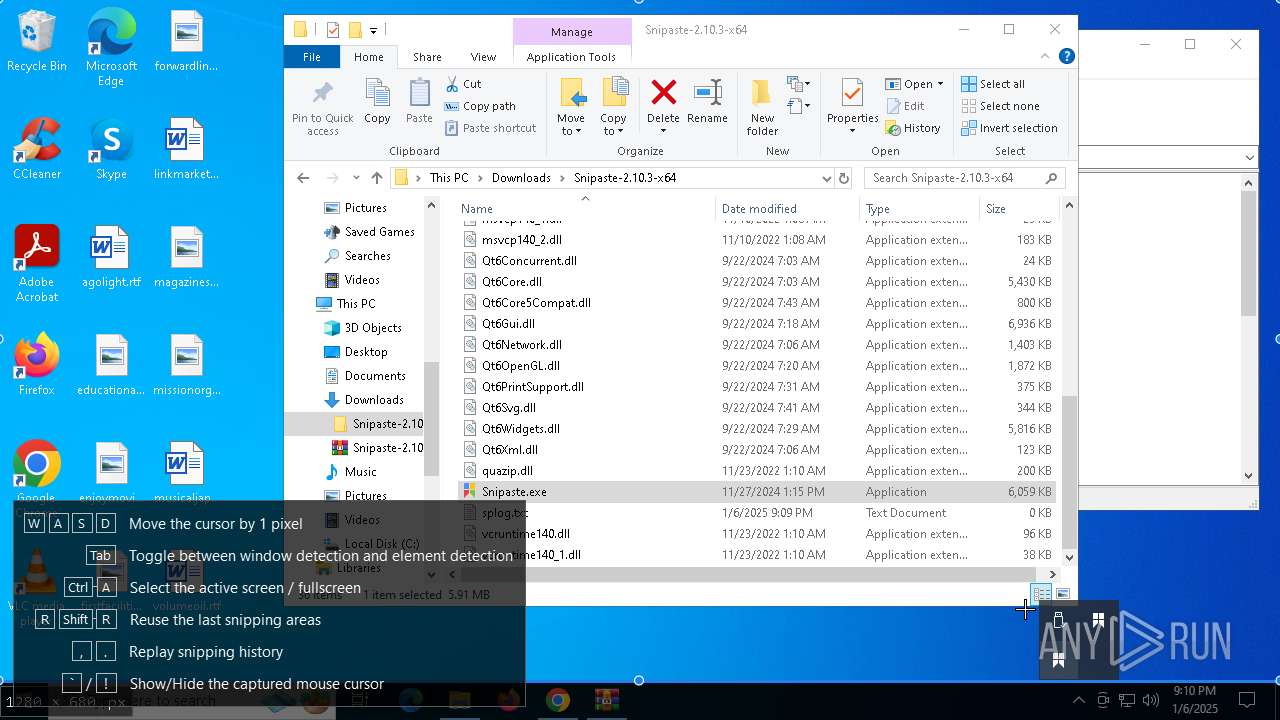Click Pin to Quick access icon

point(322,108)
